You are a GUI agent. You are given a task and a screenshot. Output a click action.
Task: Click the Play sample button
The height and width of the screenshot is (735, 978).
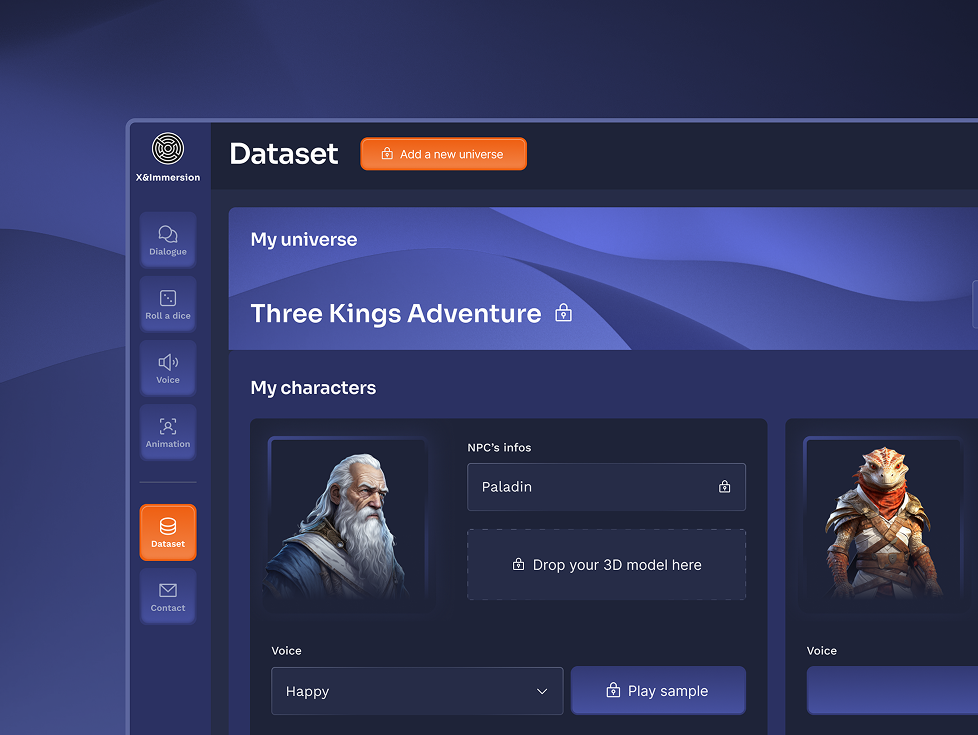[658, 691]
